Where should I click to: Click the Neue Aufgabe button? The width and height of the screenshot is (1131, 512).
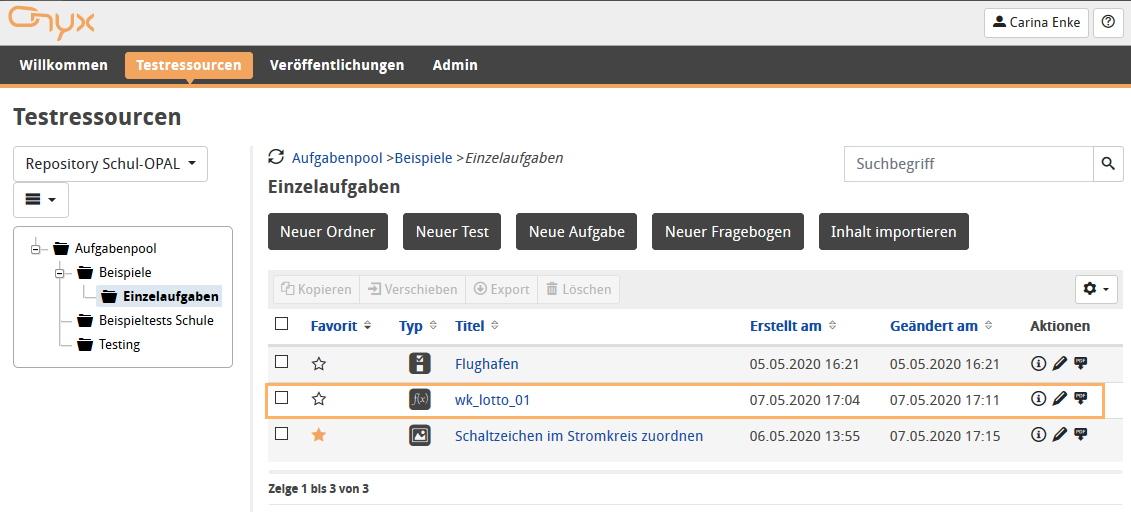click(577, 232)
